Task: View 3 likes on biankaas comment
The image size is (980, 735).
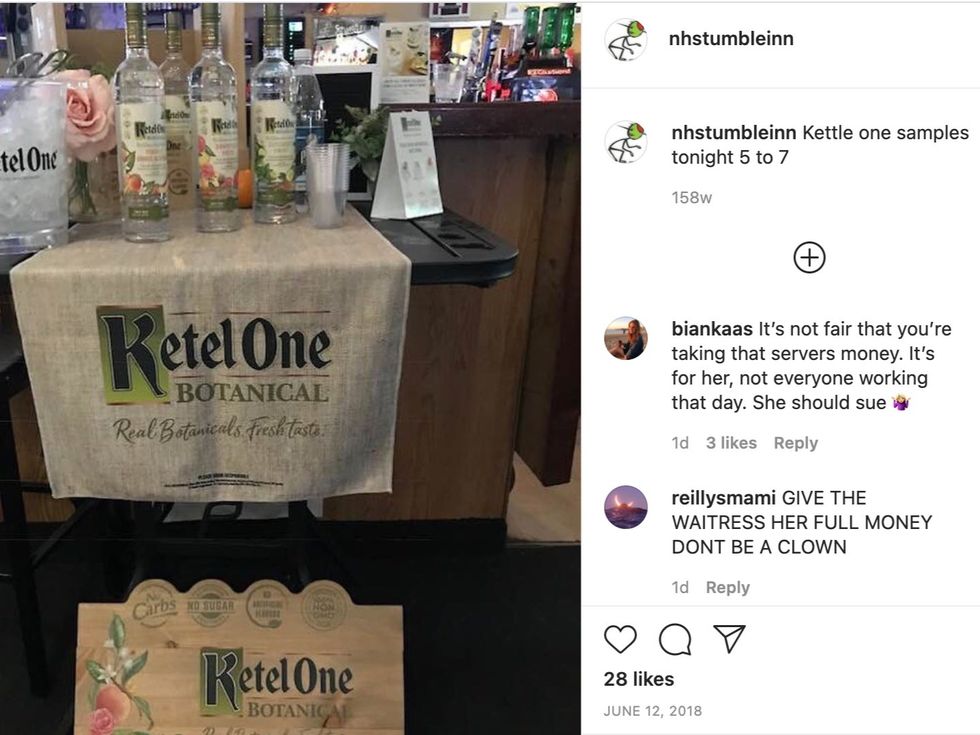Action: click(x=731, y=443)
